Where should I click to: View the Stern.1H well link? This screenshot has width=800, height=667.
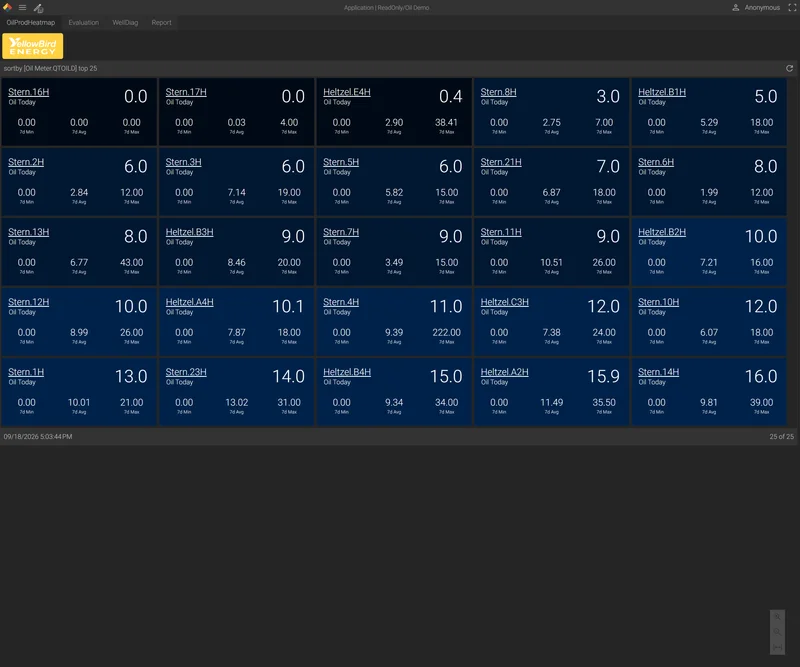click(26, 372)
